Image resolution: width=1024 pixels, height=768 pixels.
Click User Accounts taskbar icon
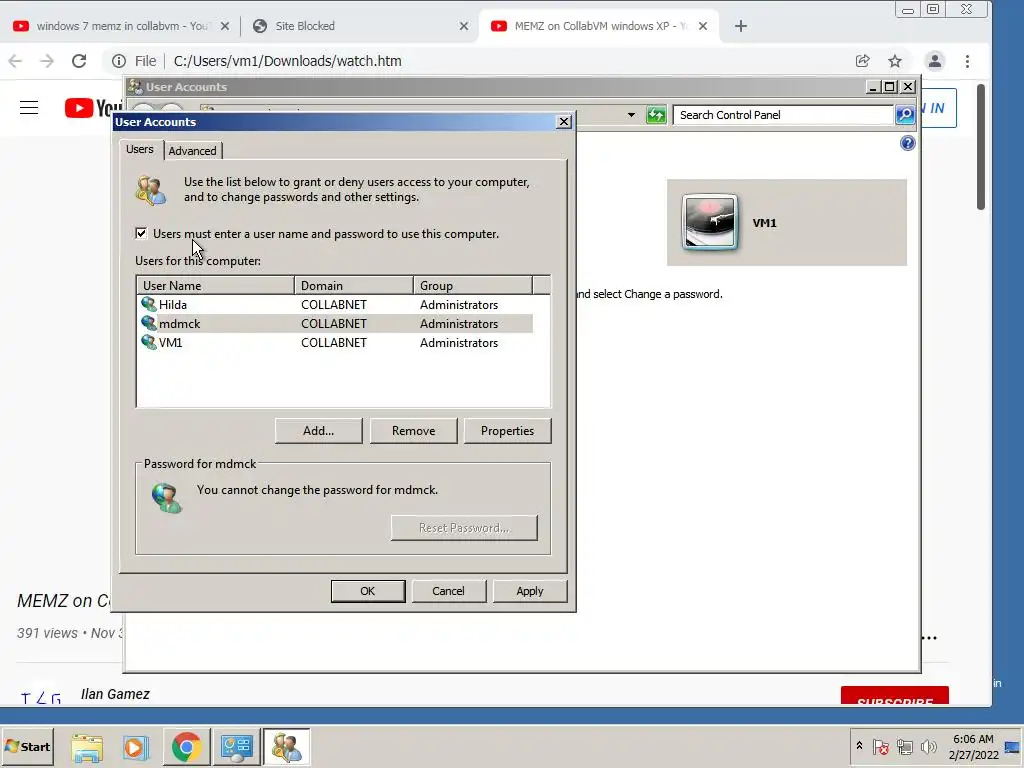(286, 747)
